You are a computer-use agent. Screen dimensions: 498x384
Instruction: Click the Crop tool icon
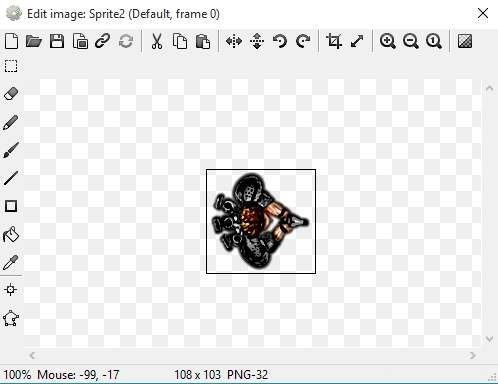334,41
